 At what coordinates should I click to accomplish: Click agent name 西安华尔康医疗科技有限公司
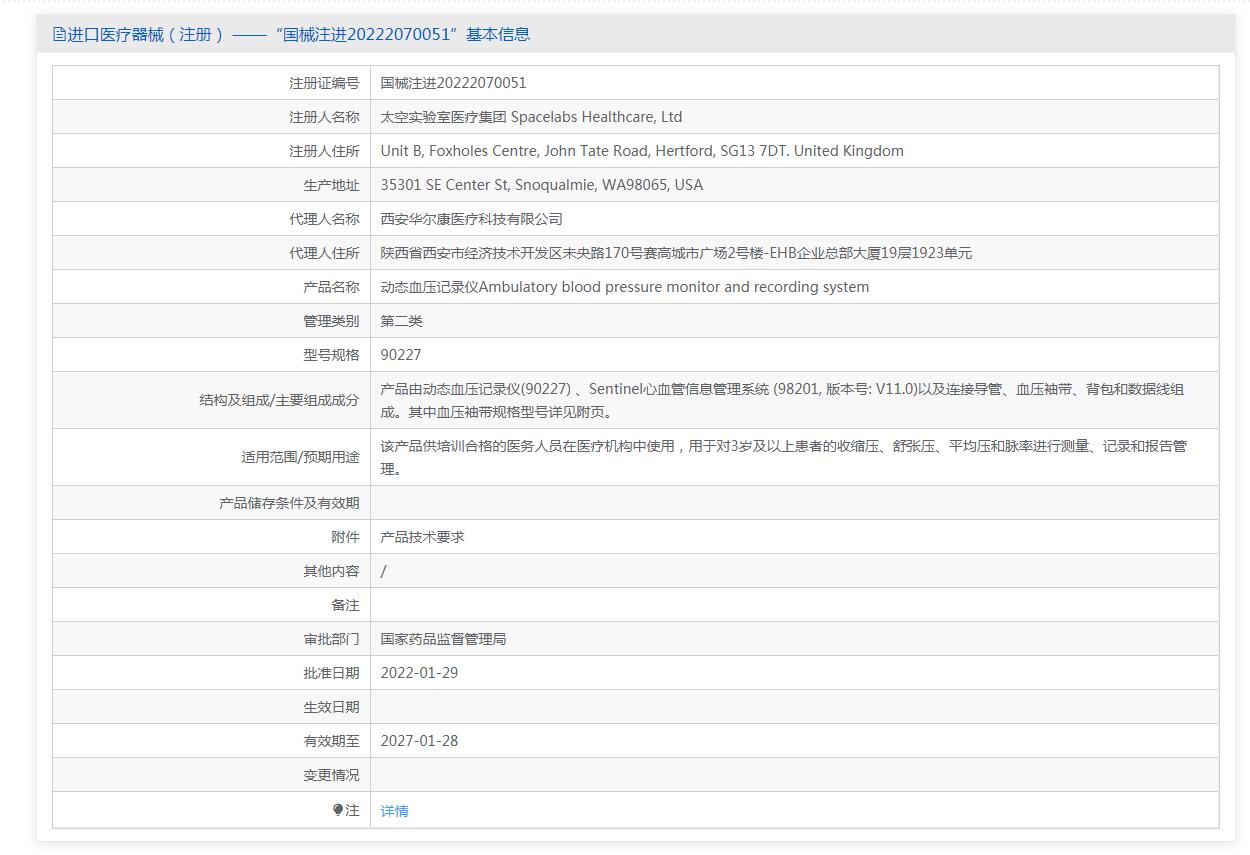(471, 219)
